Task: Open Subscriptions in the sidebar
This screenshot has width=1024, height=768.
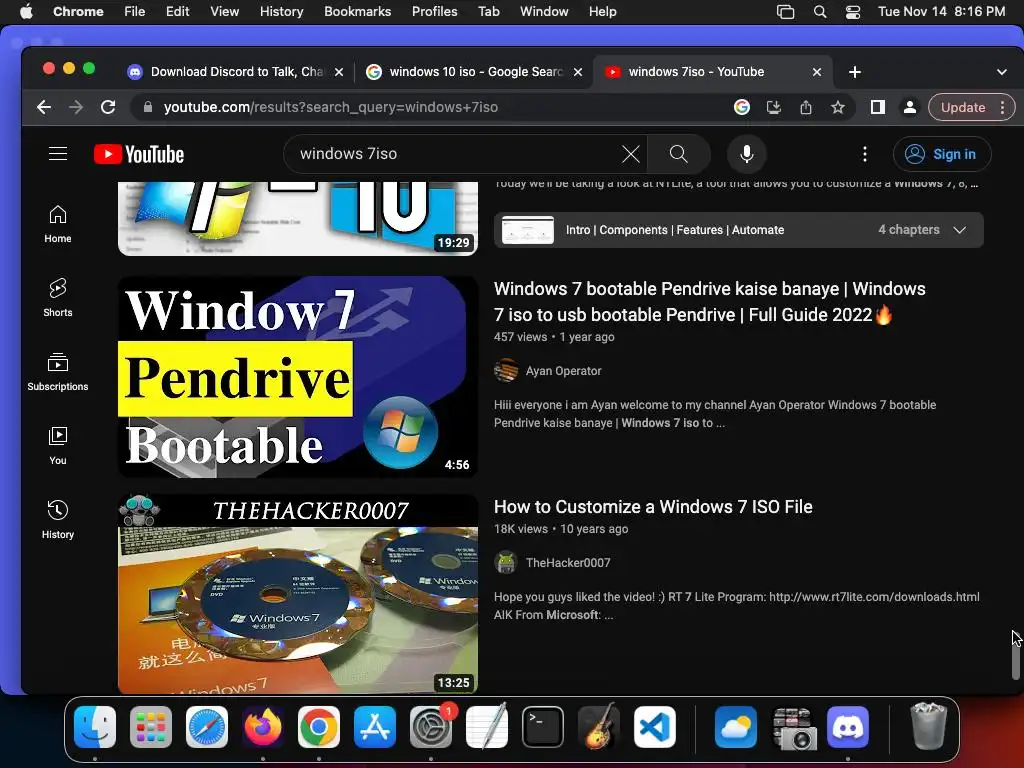Action: (57, 372)
